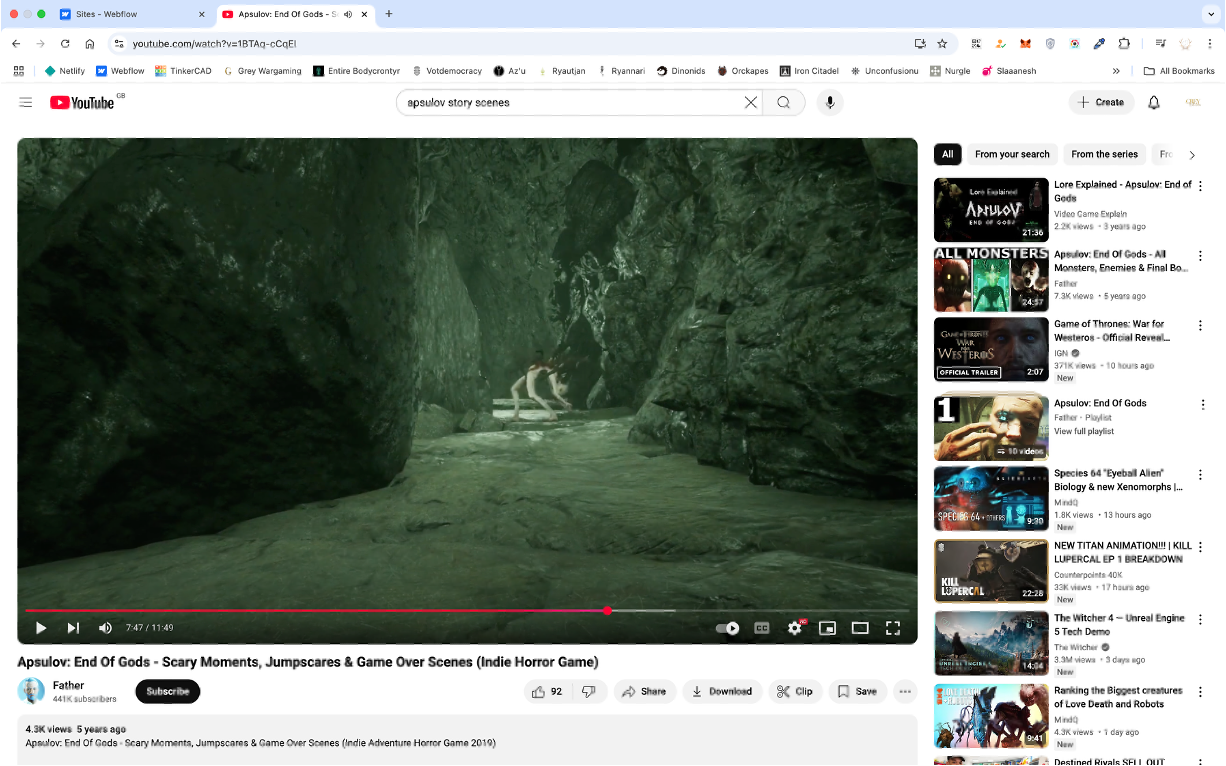Reload the page
This screenshot has width=1226, height=766.
(x=65, y=44)
